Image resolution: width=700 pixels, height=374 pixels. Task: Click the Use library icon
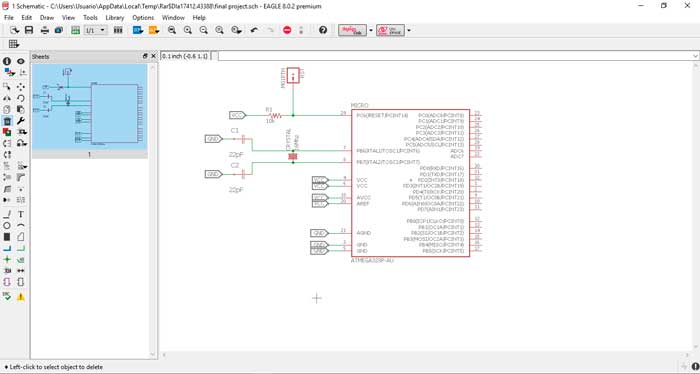[x=118, y=30]
